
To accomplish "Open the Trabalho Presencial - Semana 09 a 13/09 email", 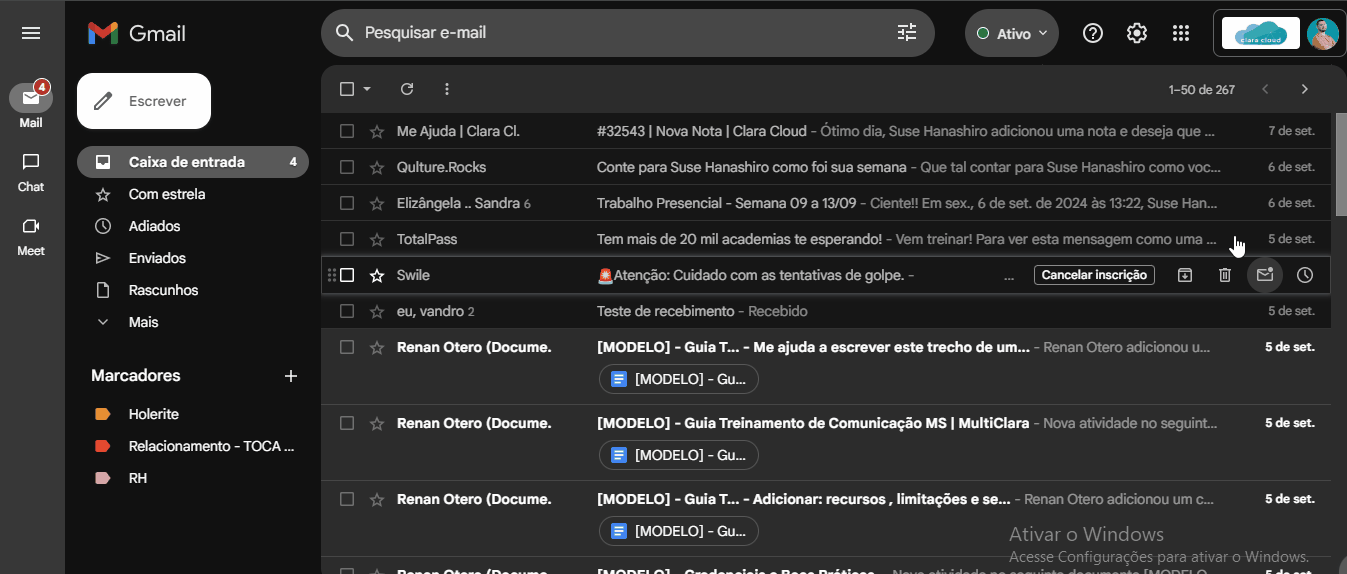I will click(x=826, y=203).
